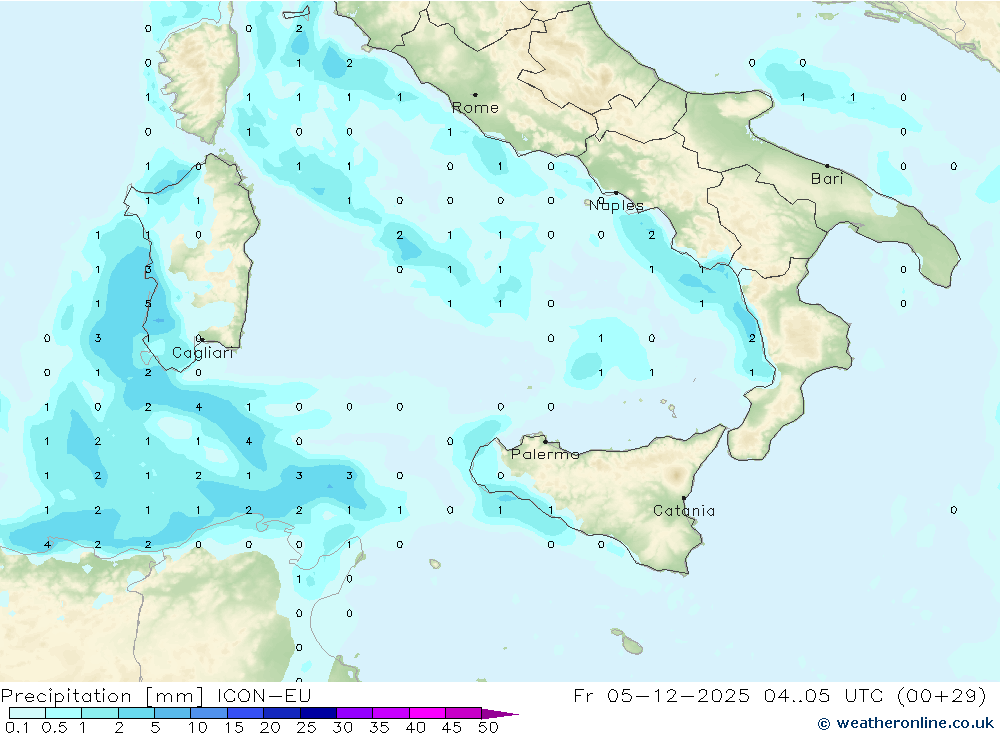The width and height of the screenshot is (1000, 733).
Task: Click the legend value '0.5'
Action: (54, 727)
